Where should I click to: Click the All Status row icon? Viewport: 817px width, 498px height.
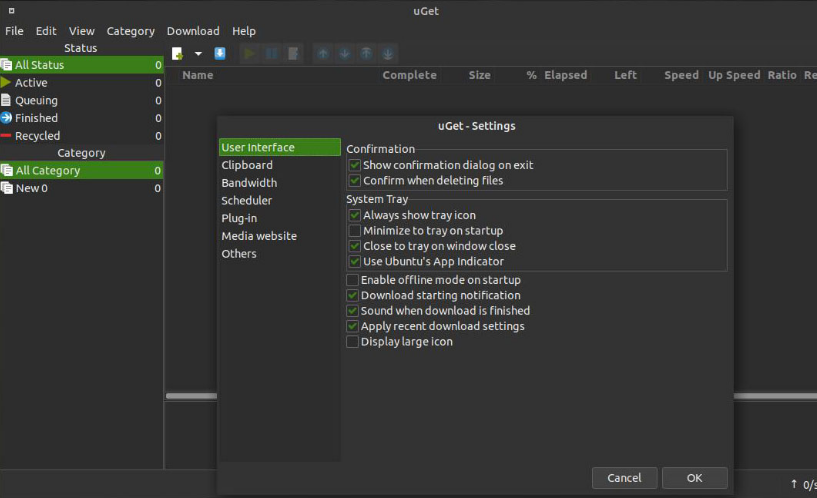tap(6, 65)
